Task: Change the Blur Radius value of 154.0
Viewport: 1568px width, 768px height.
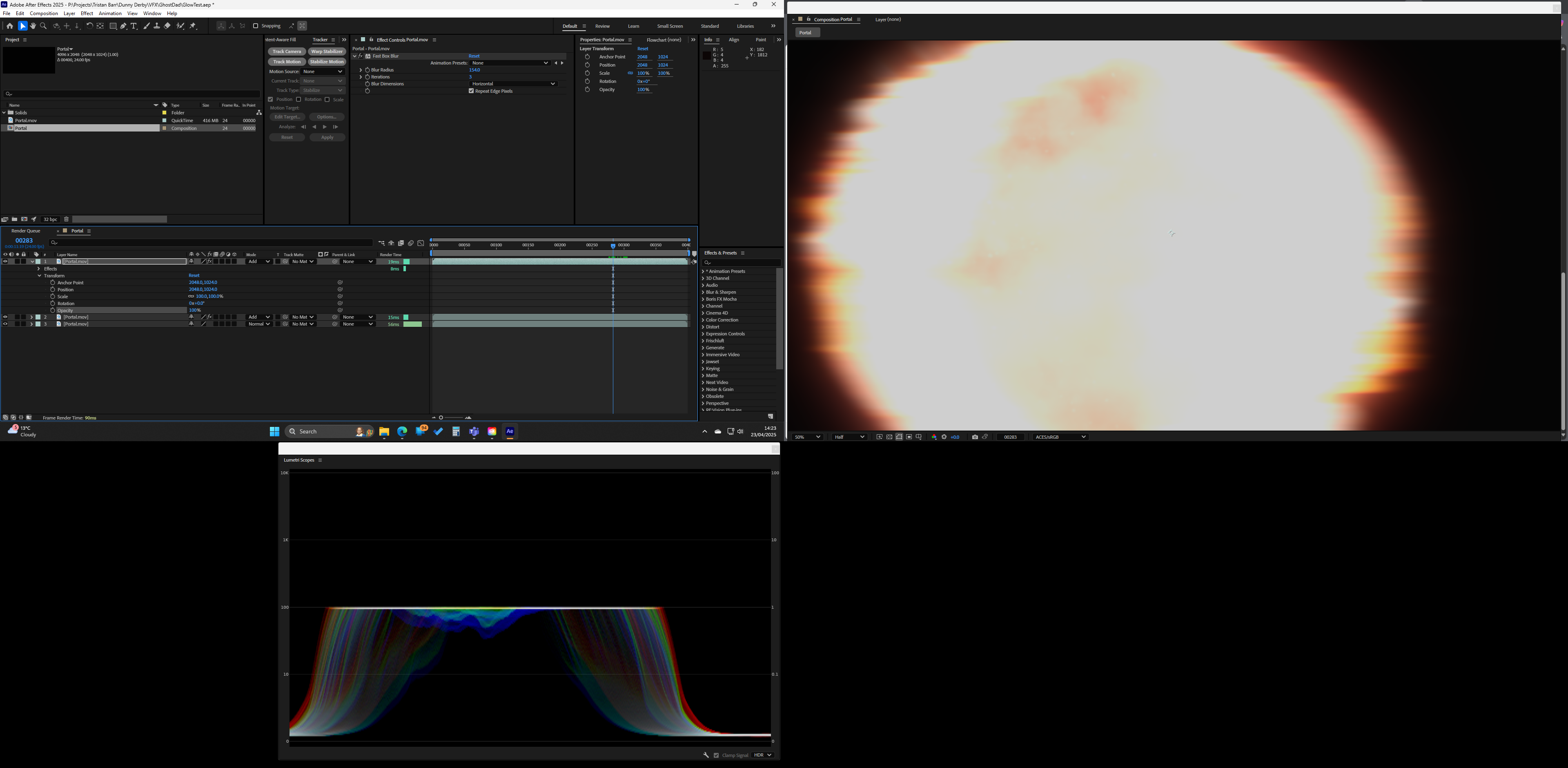Action: [x=474, y=69]
